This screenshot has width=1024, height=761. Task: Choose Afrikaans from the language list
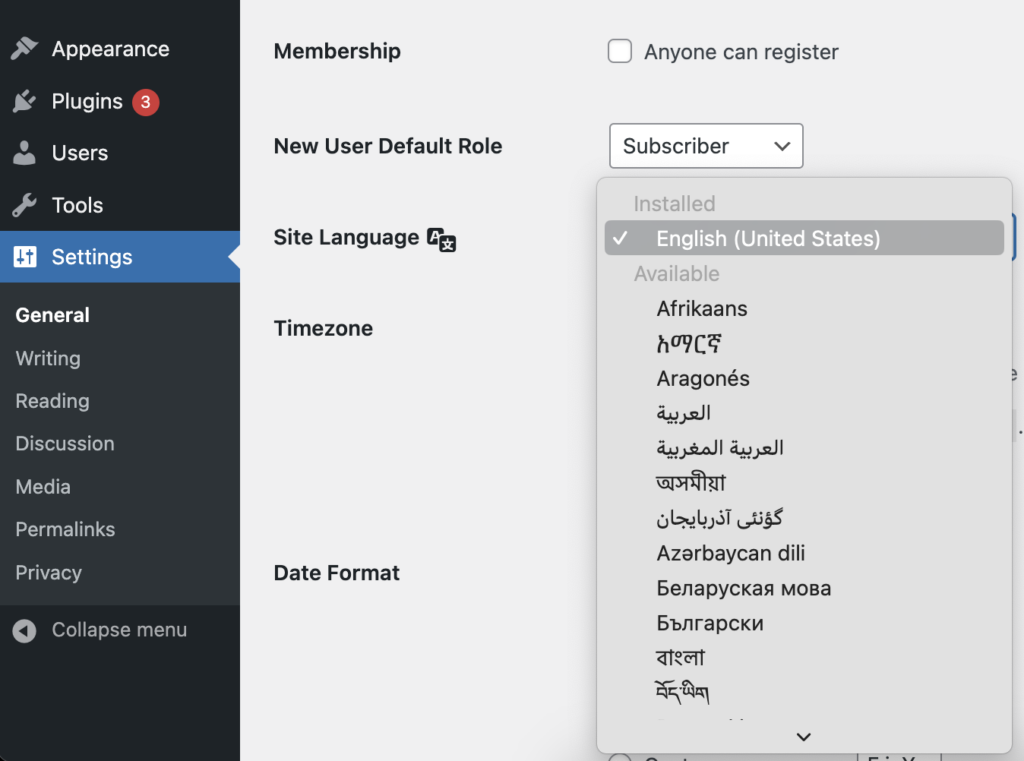click(702, 309)
